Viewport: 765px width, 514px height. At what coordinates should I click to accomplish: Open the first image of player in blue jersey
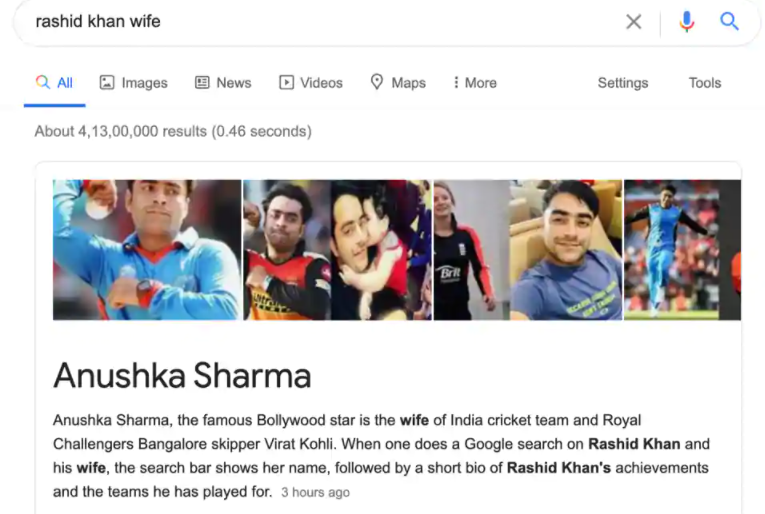pyautogui.click(x=147, y=250)
